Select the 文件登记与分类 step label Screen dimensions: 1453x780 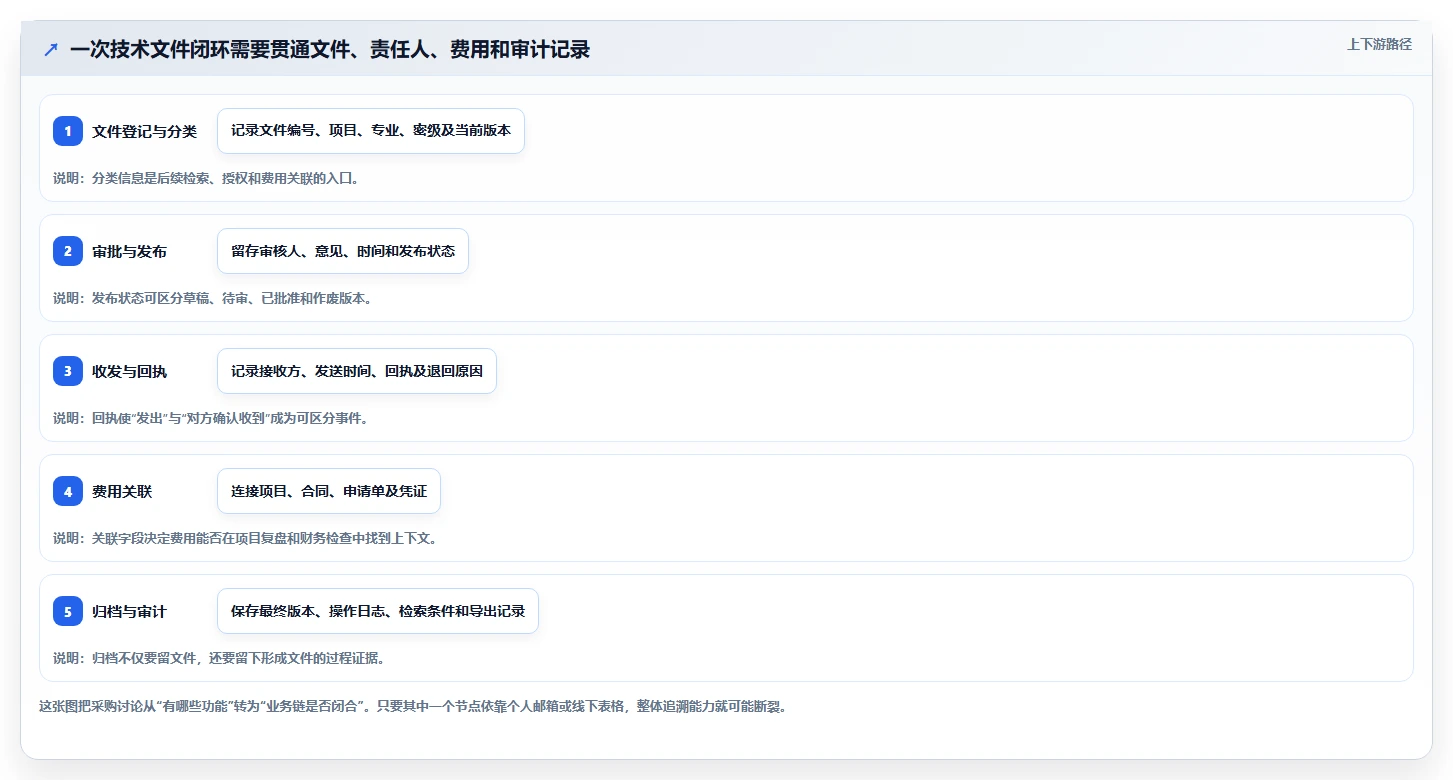click(x=145, y=131)
